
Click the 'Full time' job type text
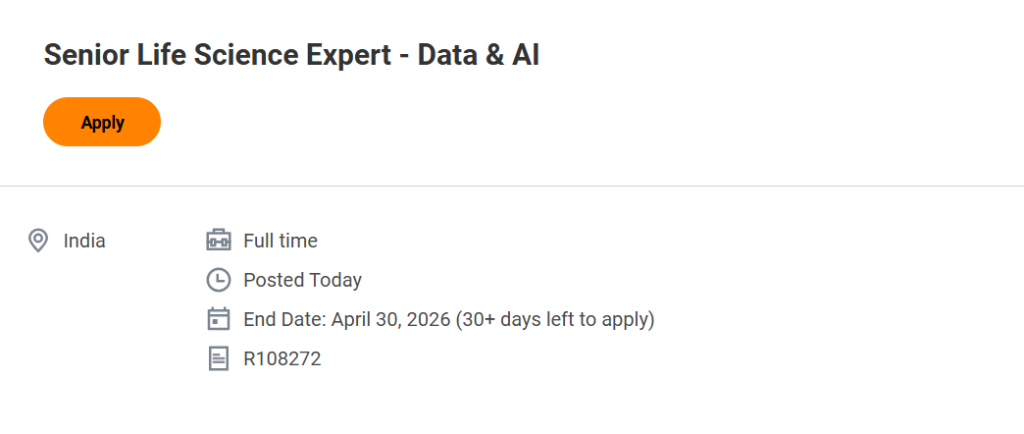pos(280,241)
